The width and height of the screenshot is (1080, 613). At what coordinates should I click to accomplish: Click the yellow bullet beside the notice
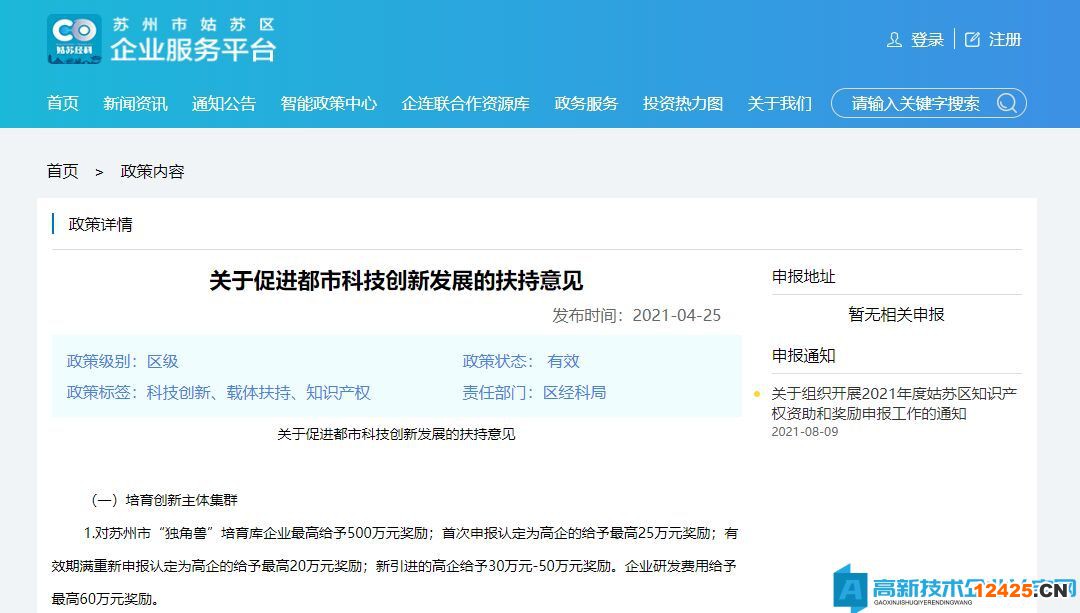click(757, 394)
